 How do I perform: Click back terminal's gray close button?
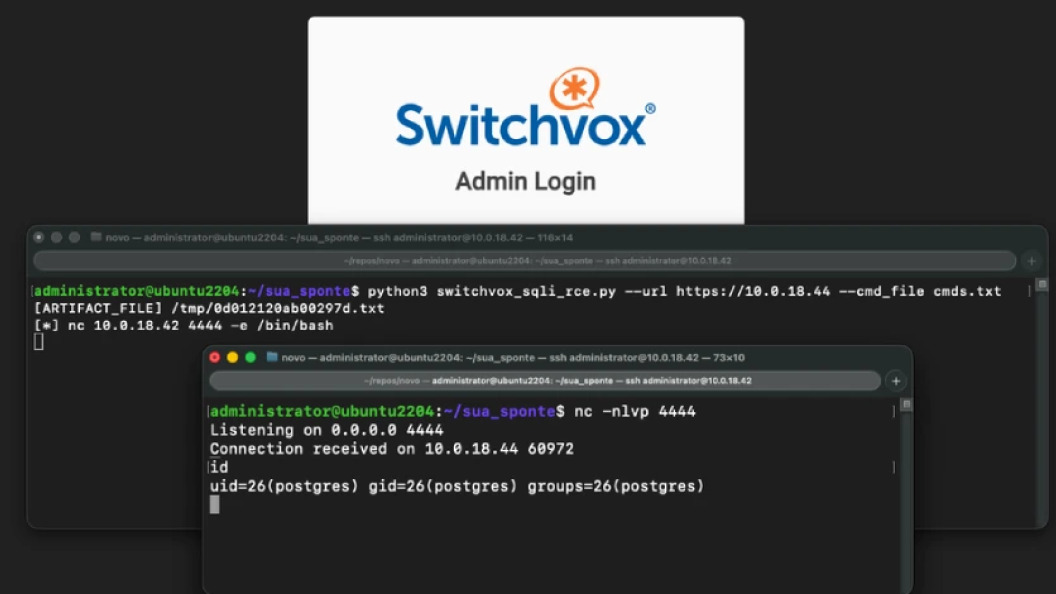pos(38,238)
